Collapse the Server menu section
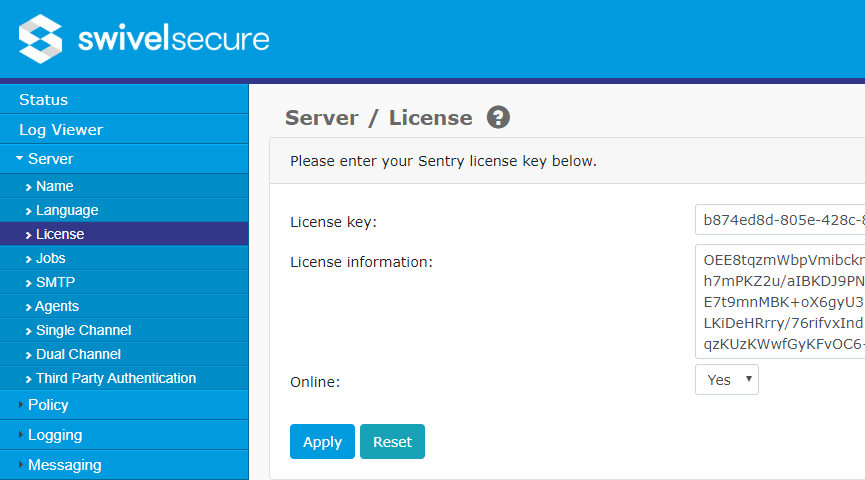865x480 pixels. pos(124,159)
